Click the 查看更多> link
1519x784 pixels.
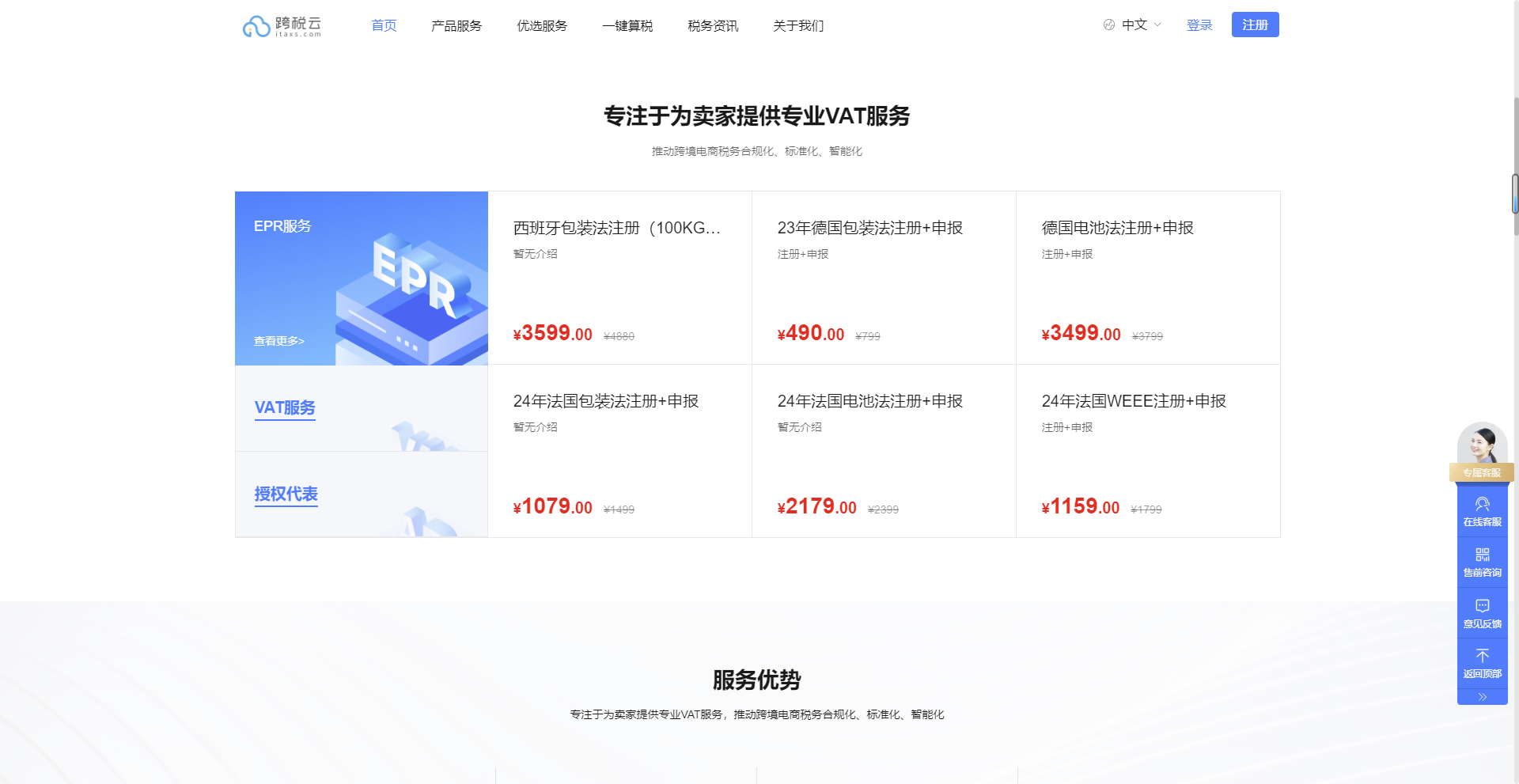pyautogui.click(x=279, y=341)
